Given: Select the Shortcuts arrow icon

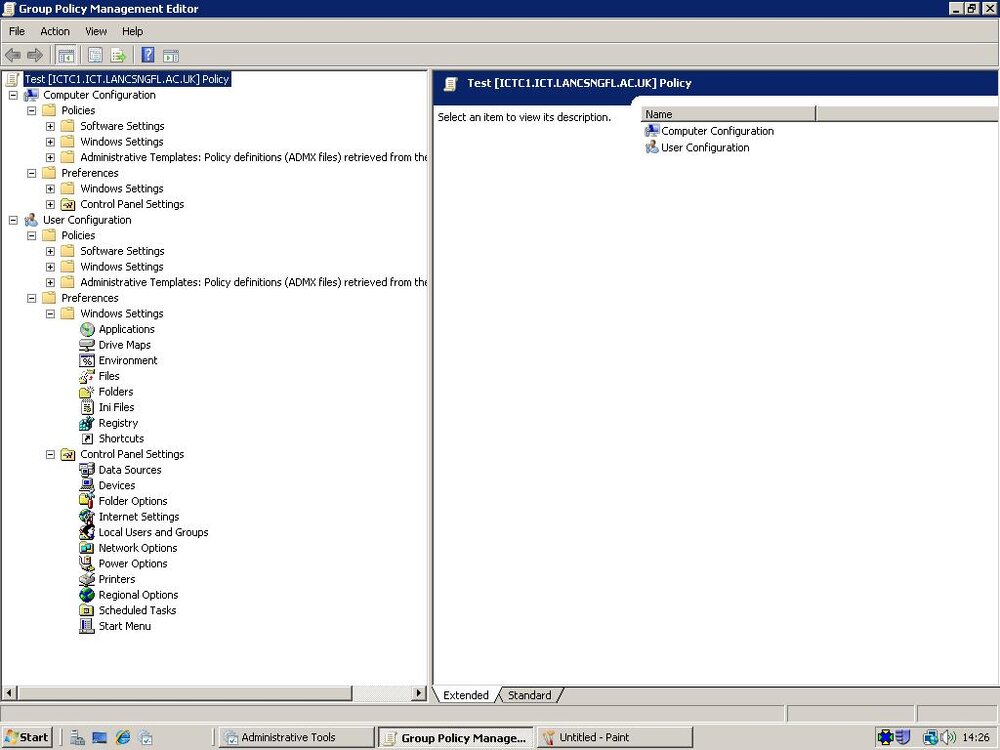Looking at the screenshot, I should click(x=87, y=439).
